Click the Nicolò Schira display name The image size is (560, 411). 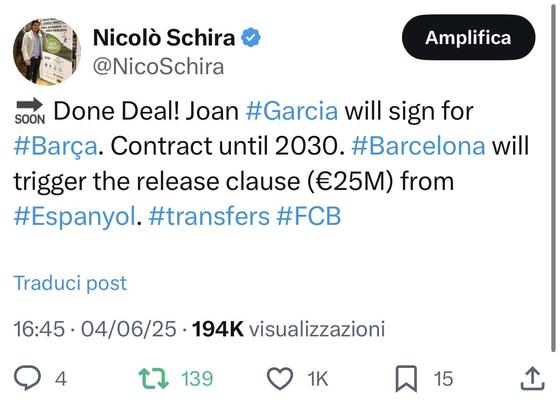[x=164, y=37]
